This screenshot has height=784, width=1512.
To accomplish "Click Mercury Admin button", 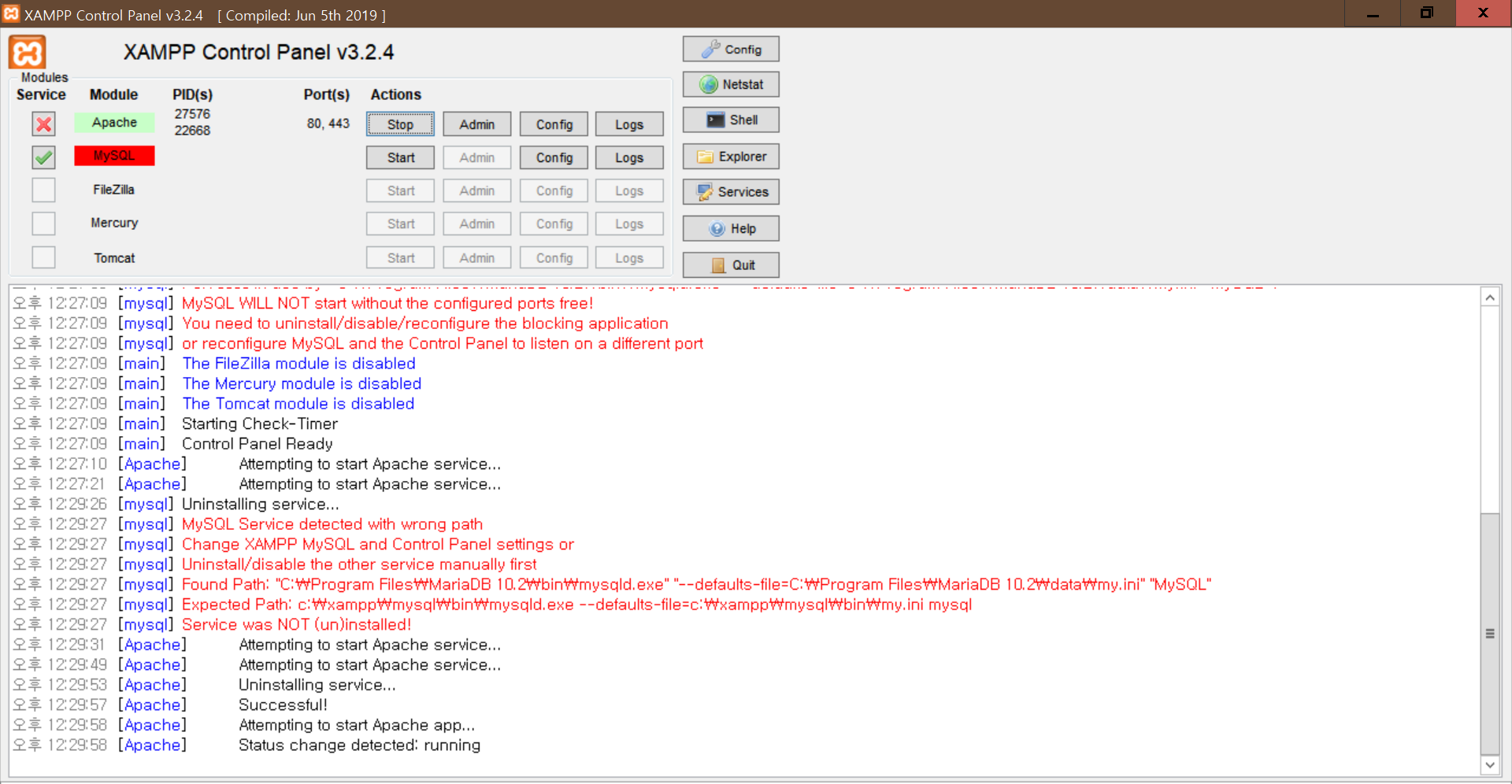I will pyautogui.click(x=476, y=224).
